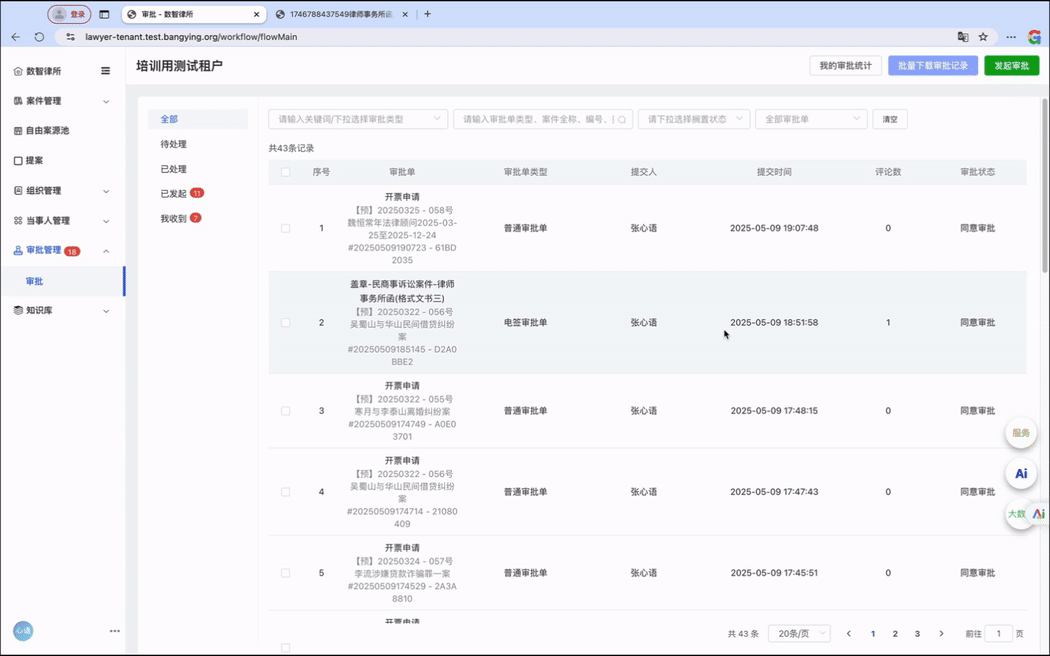
Task: Open the 搁置状态 dropdown
Action: coord(694,119)
